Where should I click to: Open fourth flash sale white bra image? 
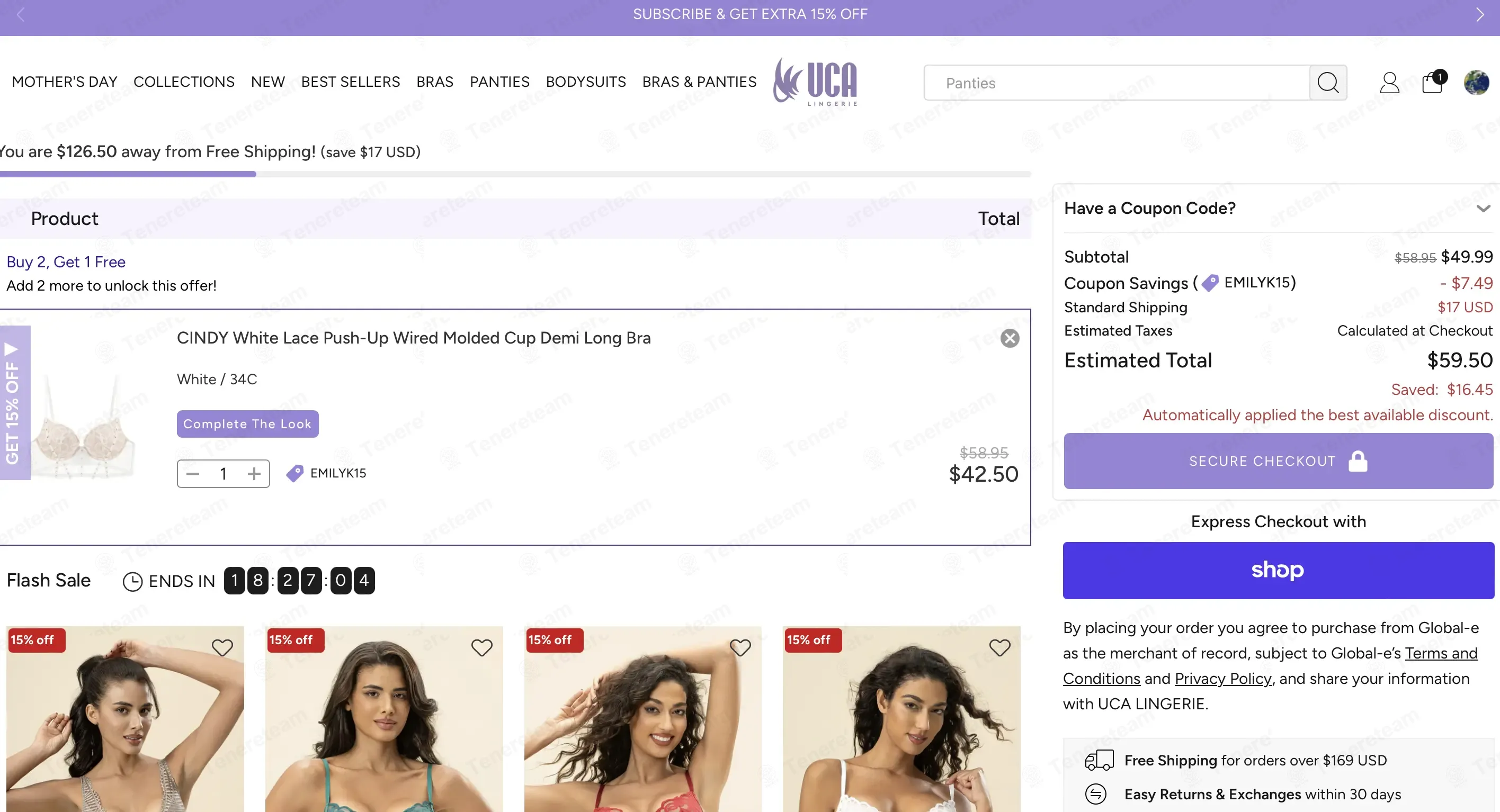[x=901, y=719]
